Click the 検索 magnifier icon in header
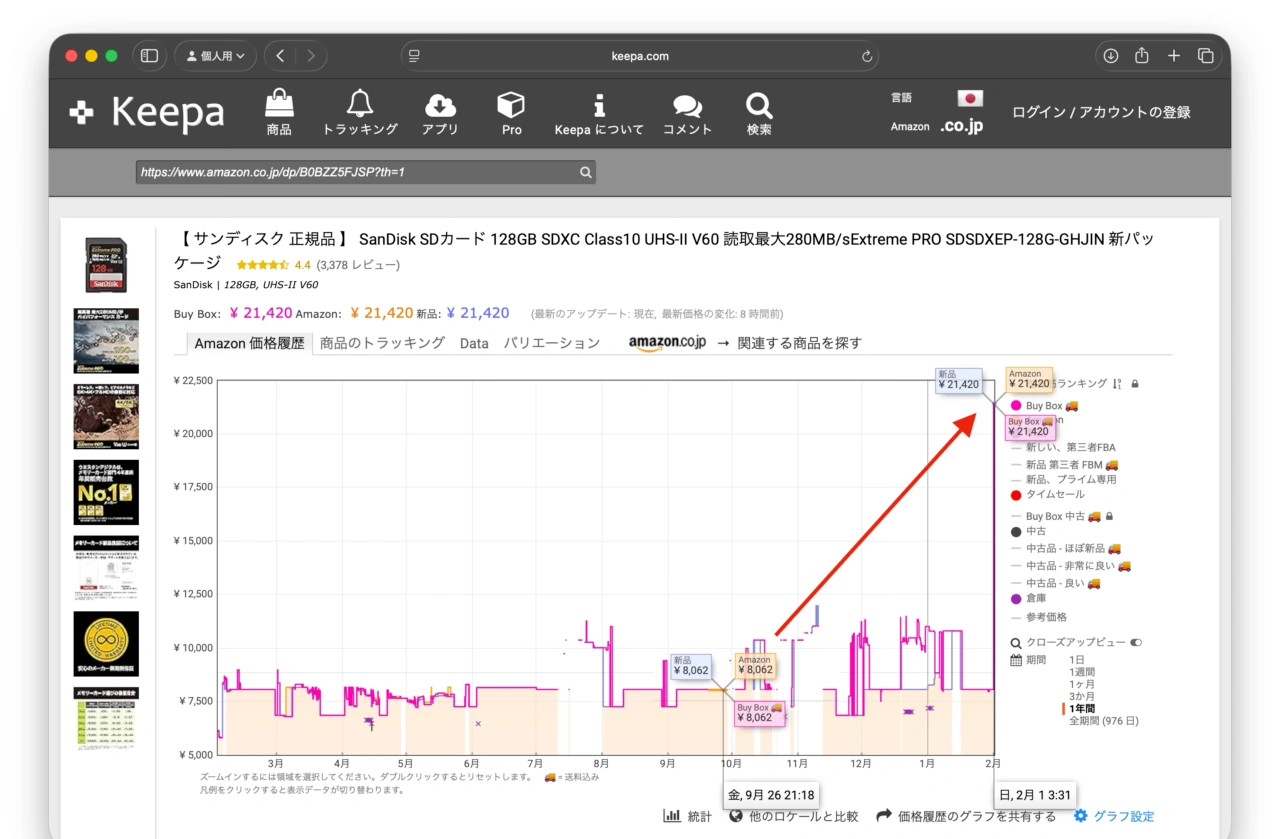The width and height of the screenshot is (1280, 839). click(x=759, y=104)
